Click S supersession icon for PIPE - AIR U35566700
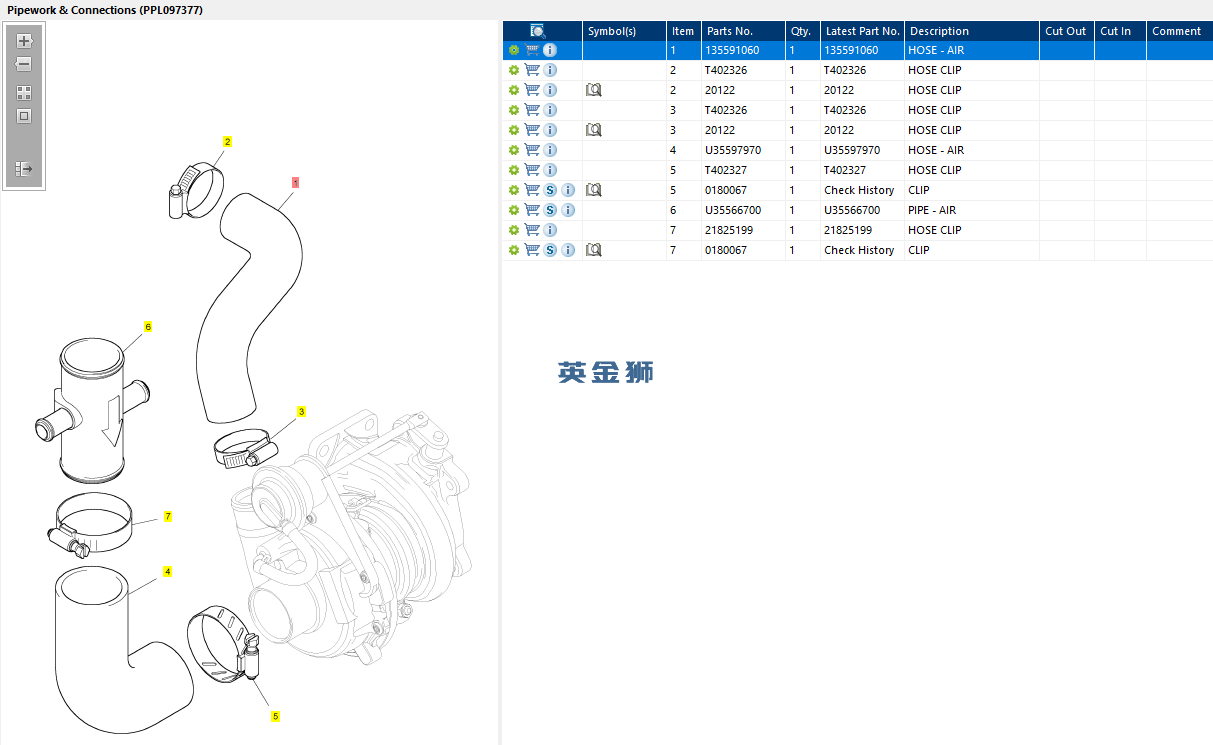 (x=550, y=210)
